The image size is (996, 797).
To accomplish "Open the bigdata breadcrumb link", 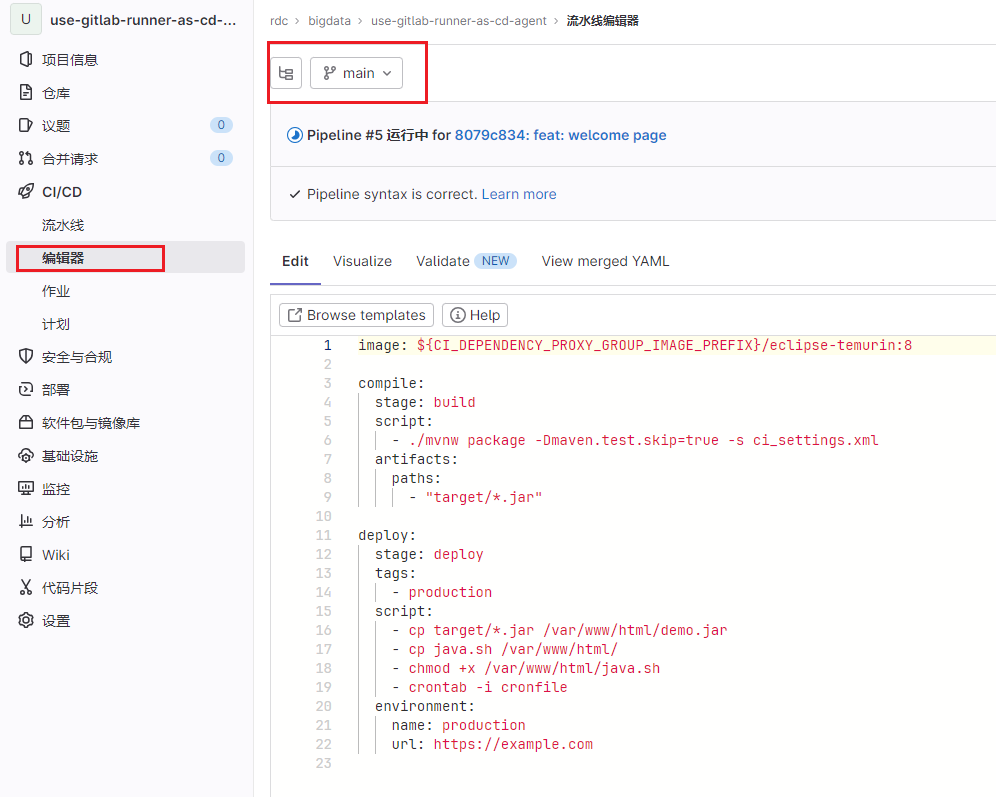I will pos(329,21).
